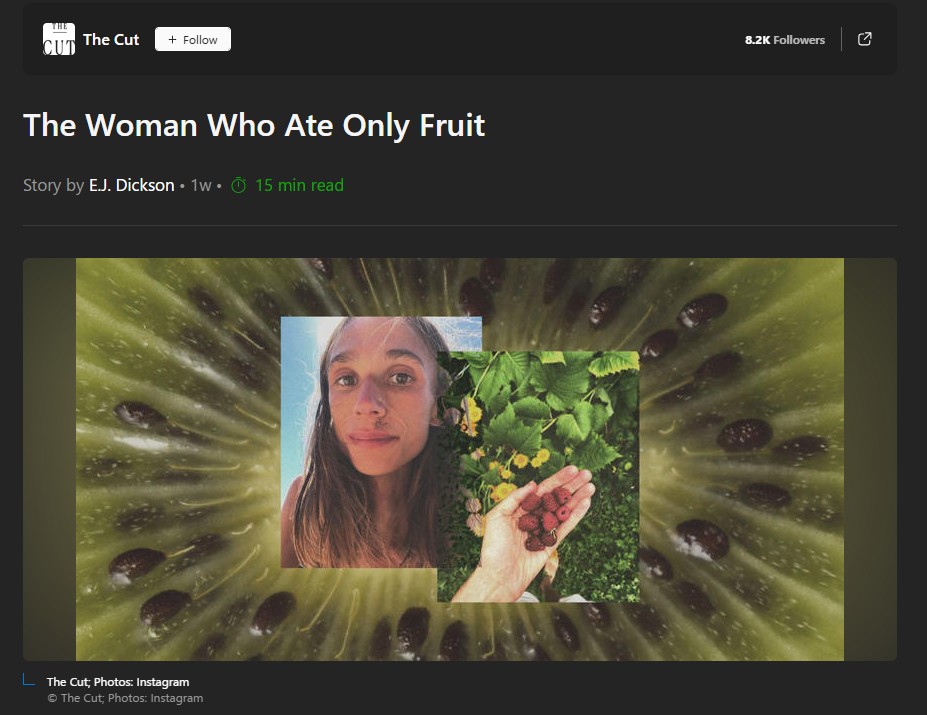The image size is (927, 715).
Task: Open The Cut publisher name link
Action: [111, 40]
